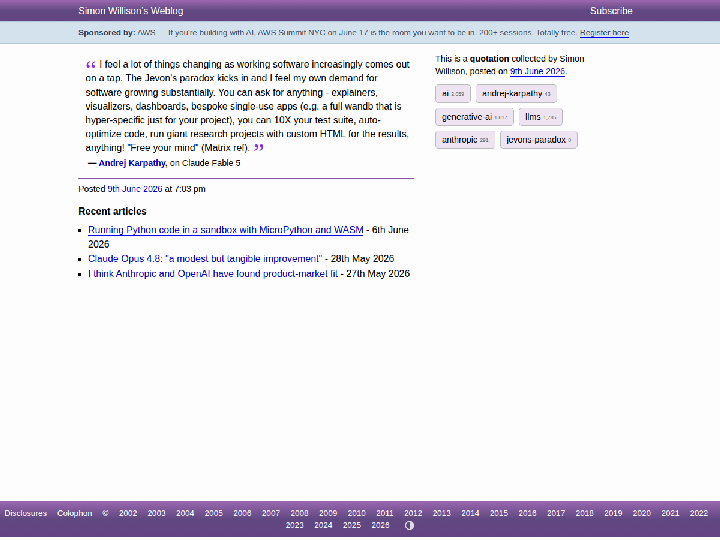Open the Claude Opus 4.8 article link
Viewport: 720px width, 540px height.
click(x=205, y=259)
